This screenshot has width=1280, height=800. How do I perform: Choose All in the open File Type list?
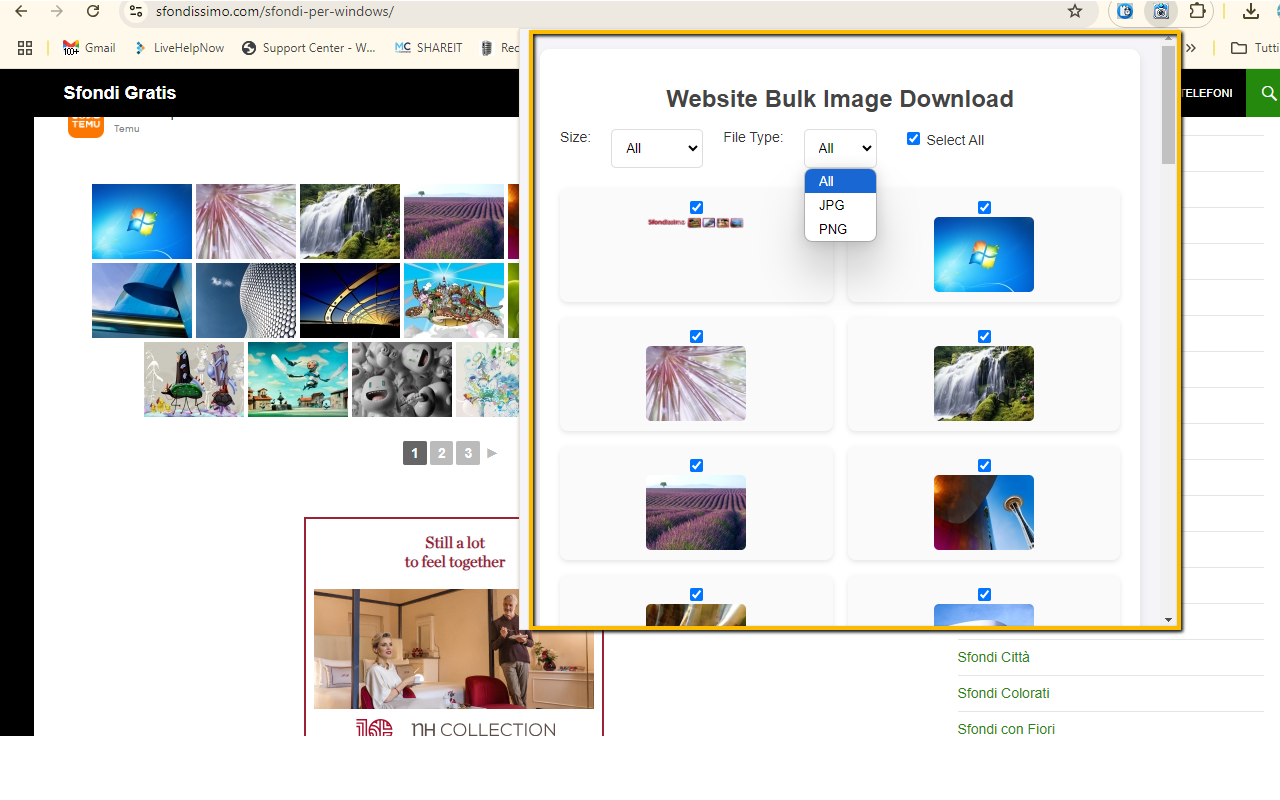click(826, 181)
